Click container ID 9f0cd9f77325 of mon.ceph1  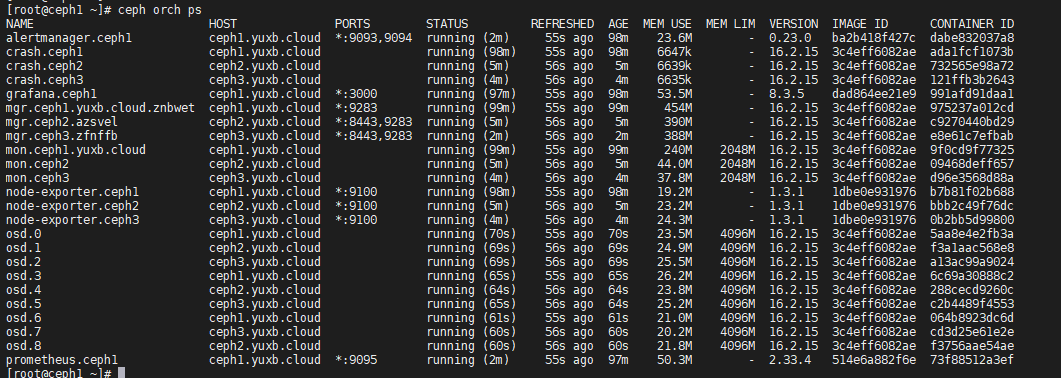[972, 149]
